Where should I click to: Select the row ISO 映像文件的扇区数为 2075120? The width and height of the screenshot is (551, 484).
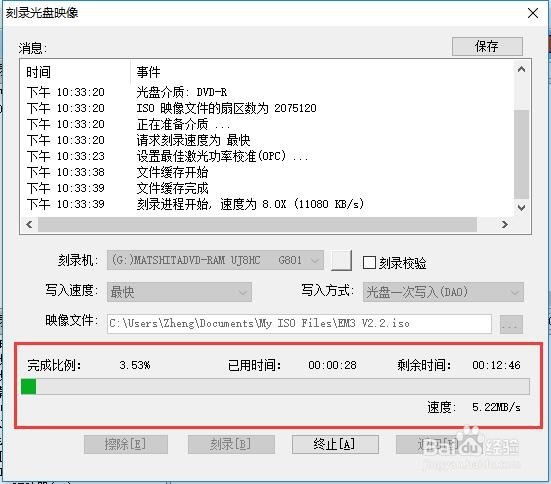point(267,108)
